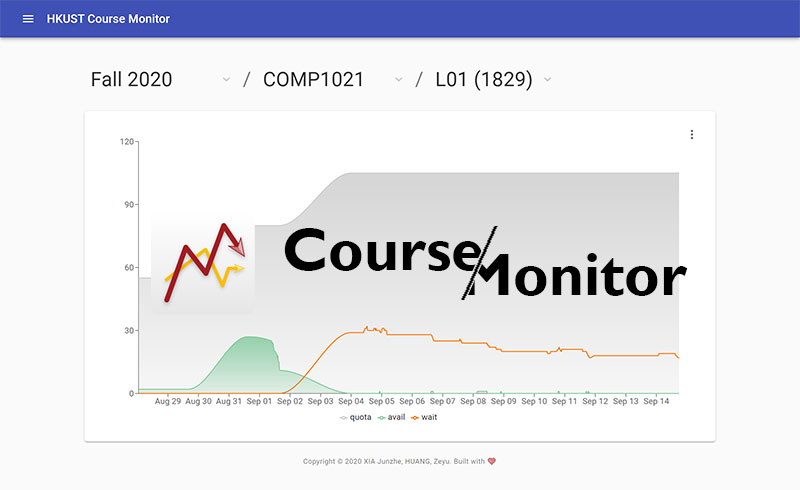The image size is (800, 490).
Task: Click the orange wait line peak near Sep 04
Action: tap(367, 328)
